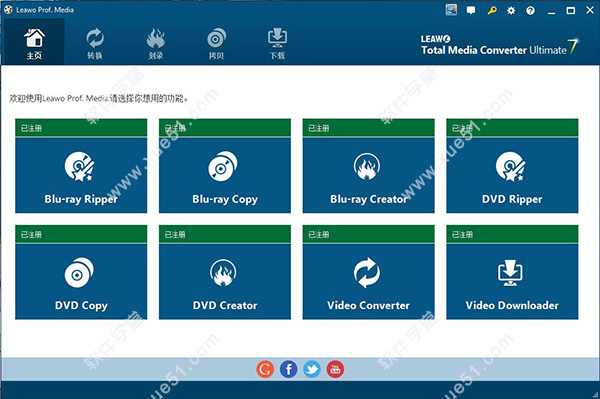The width and height of the screenshot is (600, 399).
Task: Switch to the 转换 convert tab
Action: tap(95, 43)
